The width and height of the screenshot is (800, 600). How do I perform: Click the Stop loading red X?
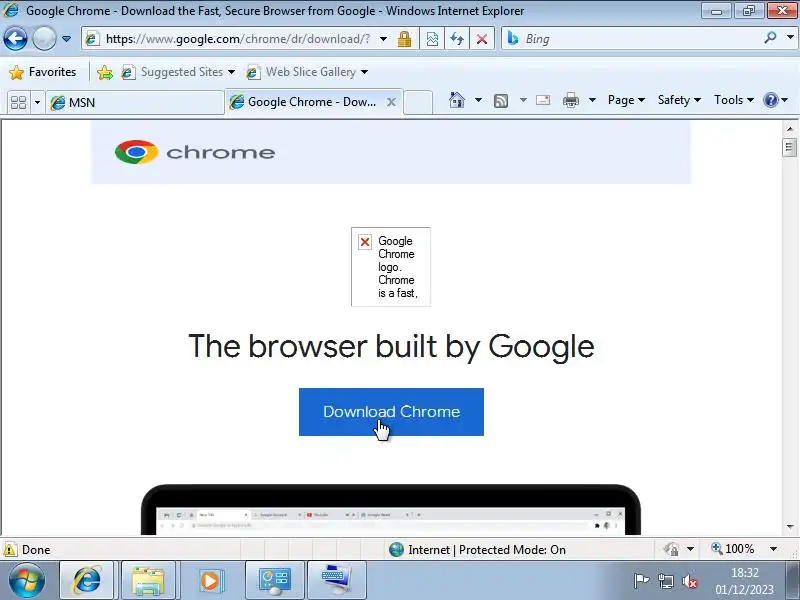click(x=482, y=39)
